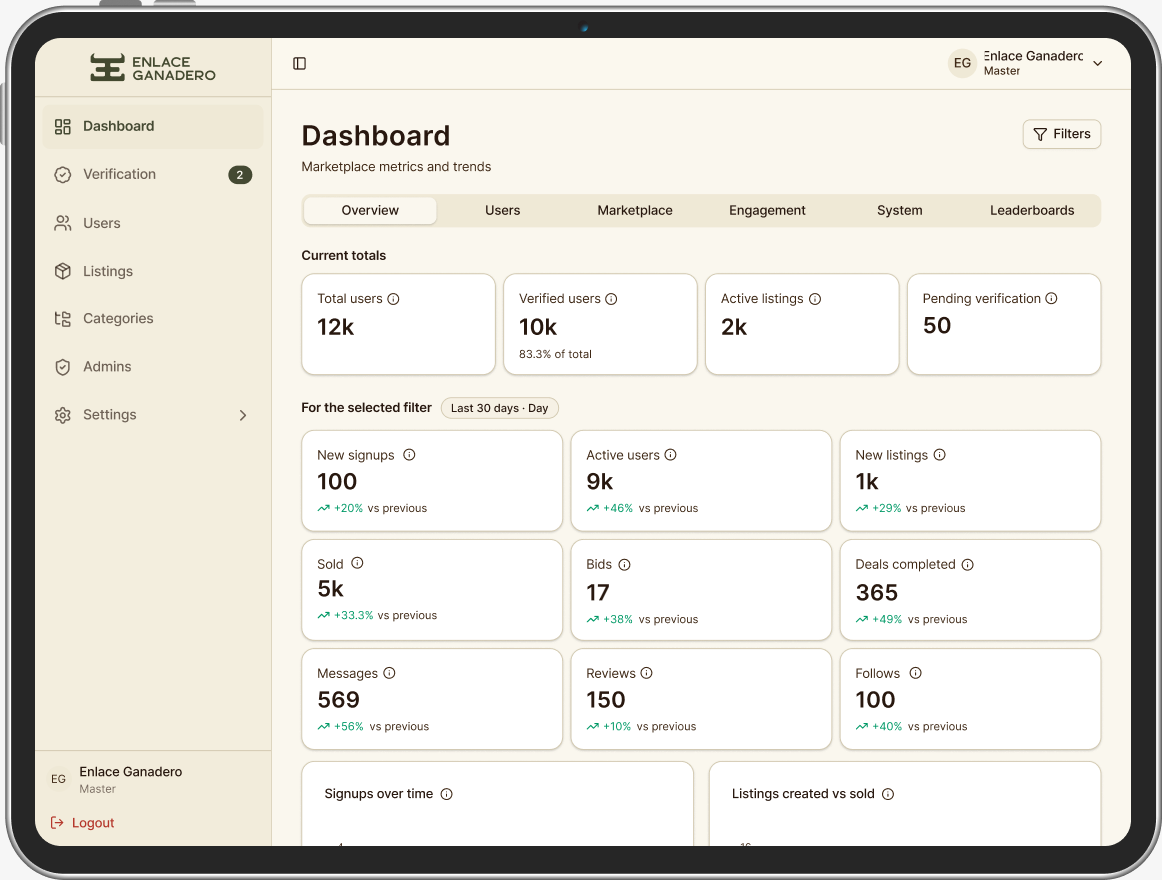
Task: Click the +20% vs previous text
Action: click(x=372, y=509)
